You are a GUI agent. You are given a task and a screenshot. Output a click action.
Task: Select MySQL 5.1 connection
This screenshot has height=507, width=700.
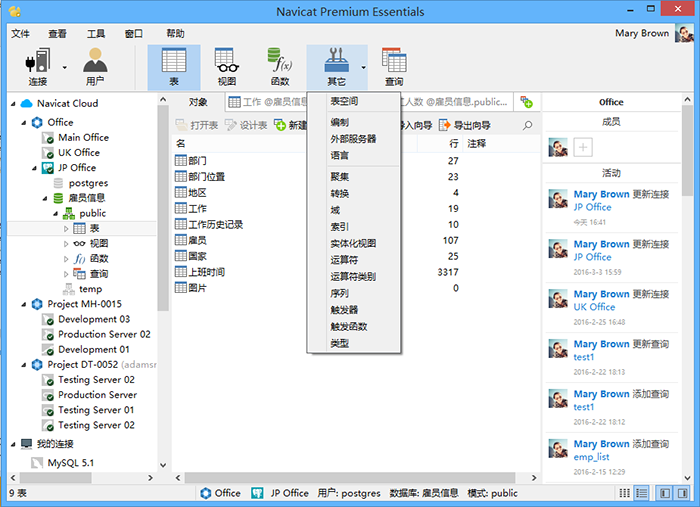tap(71, 463)
